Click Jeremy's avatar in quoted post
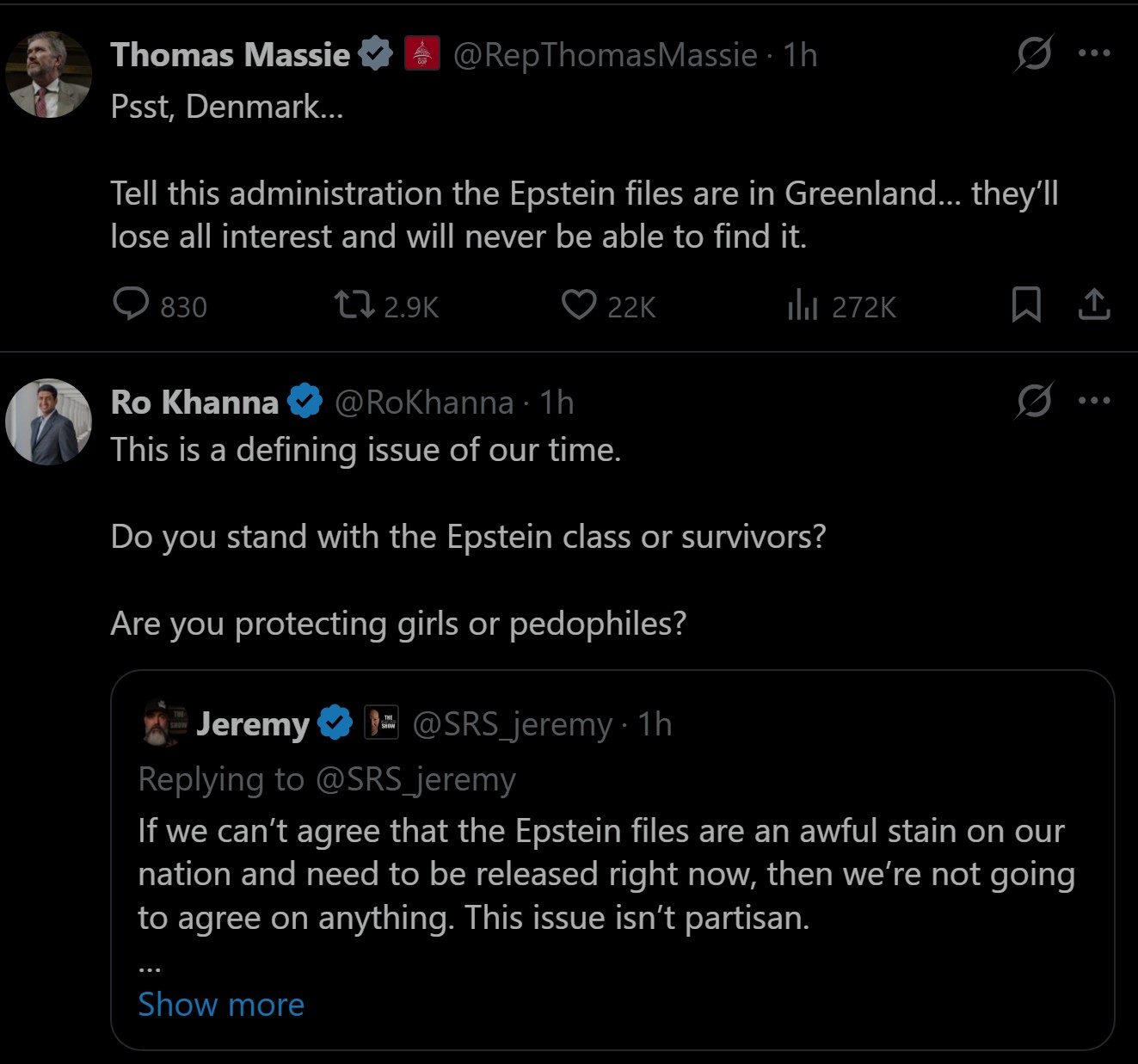The height and width of the screenshot is (1064, 1138). (x=163, y=724)
